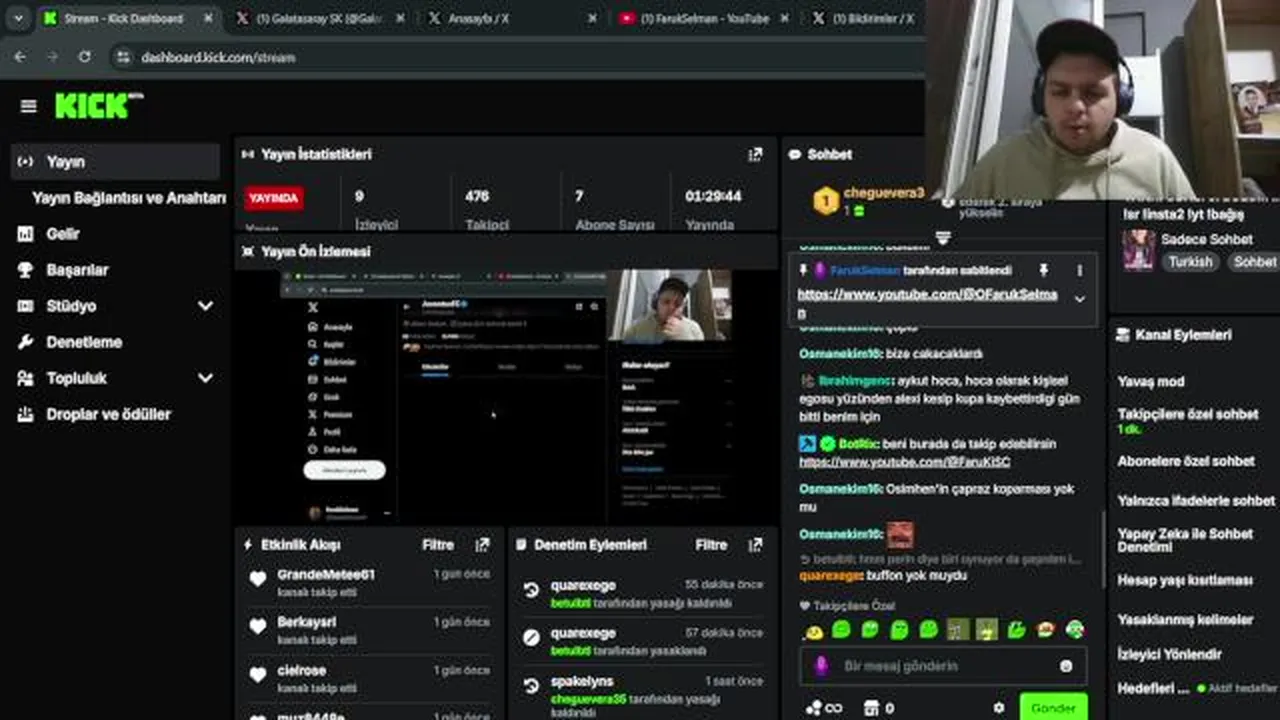
Task: Reload the page with browser refresh
Action: tap(84, 57)
